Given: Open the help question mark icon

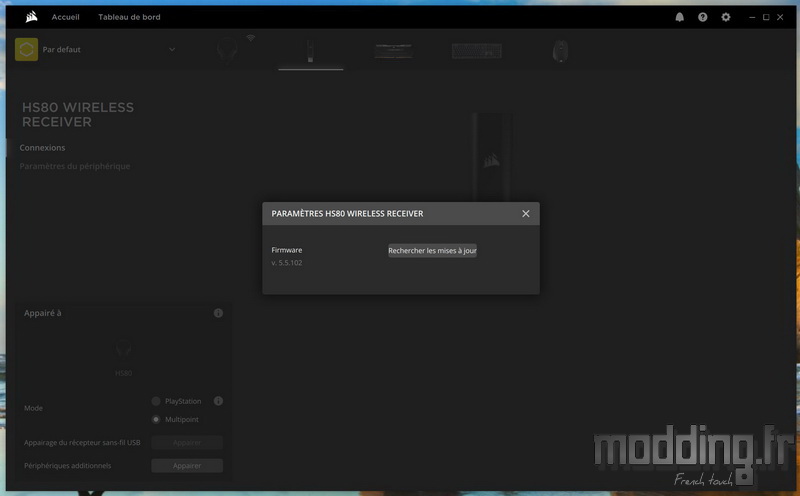Looking at the screenshot, I should pos(703,17).
